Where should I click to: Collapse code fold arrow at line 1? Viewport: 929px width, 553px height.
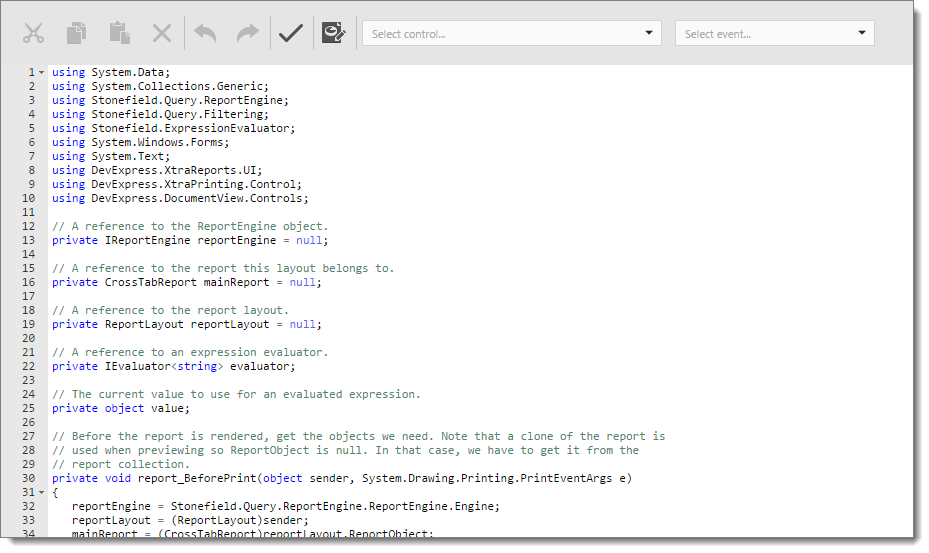tap(41, 73)
